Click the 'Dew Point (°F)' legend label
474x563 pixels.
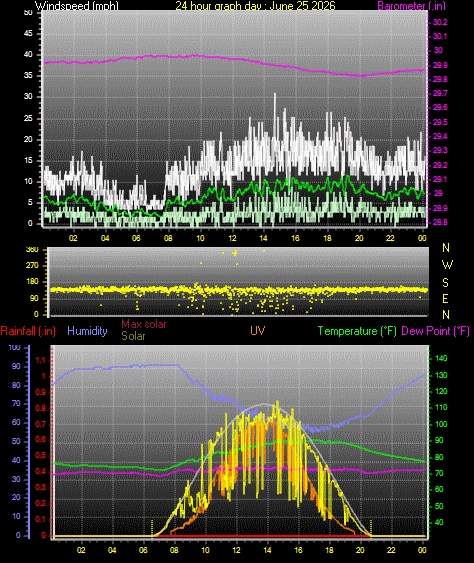click(436, 331)
